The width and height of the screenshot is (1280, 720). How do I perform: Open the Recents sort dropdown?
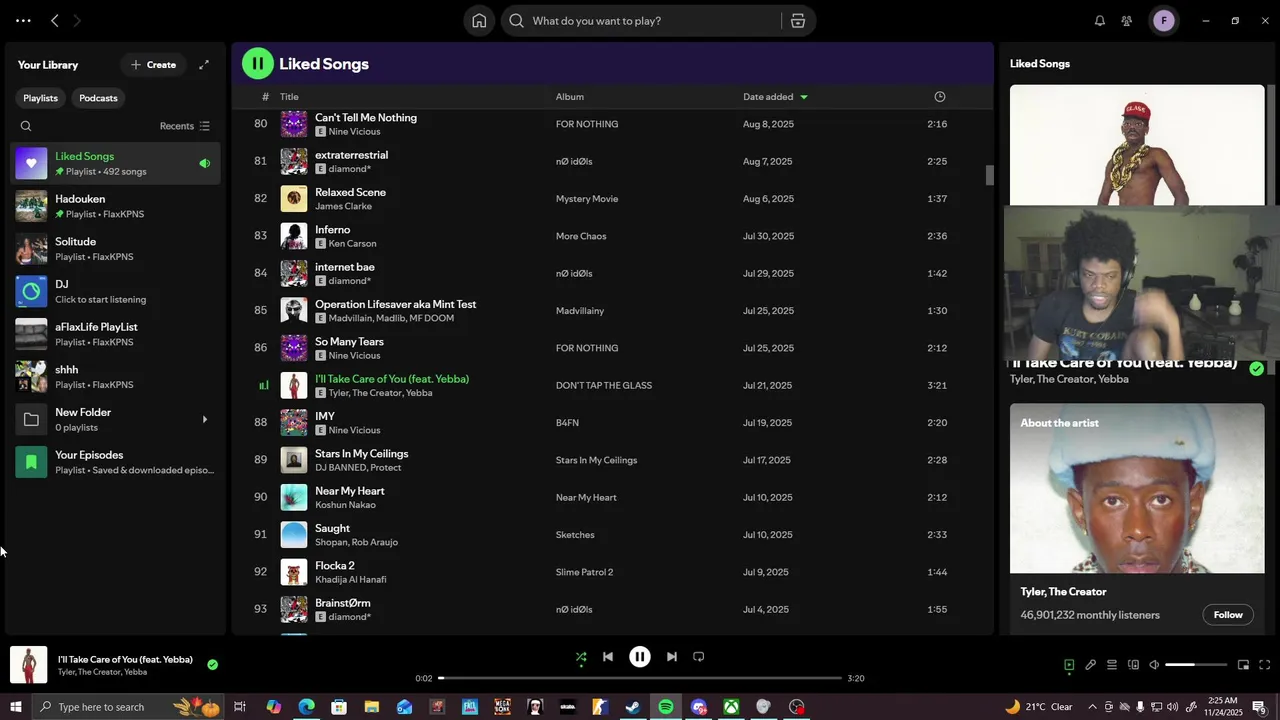tap(185, 126)
